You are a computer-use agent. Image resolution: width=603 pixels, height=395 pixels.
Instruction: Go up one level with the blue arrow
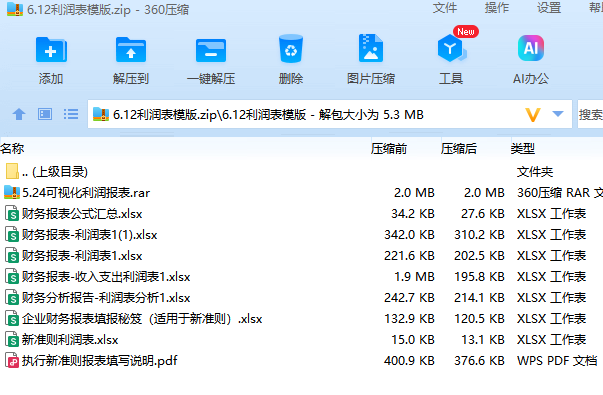pyautogui.click(x=19, y=114)
